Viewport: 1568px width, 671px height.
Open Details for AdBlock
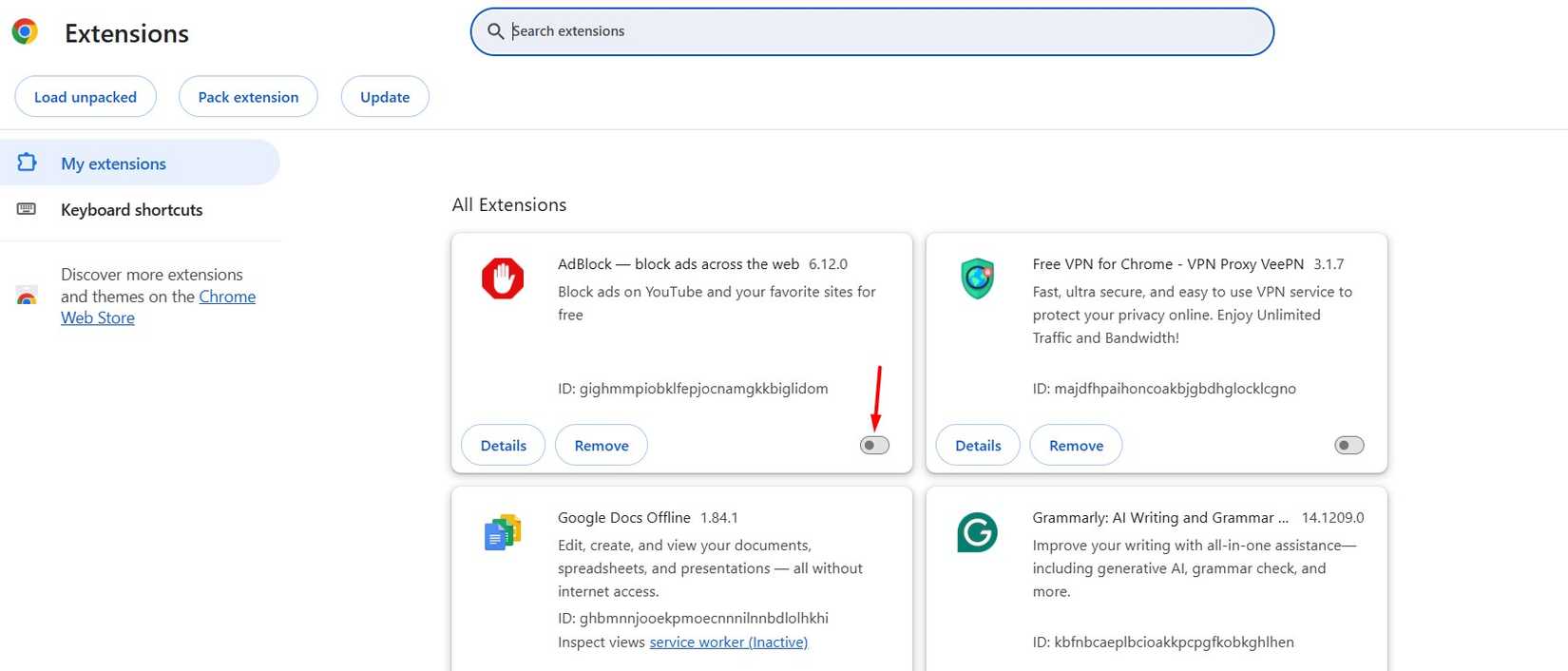tap(503, 445)
